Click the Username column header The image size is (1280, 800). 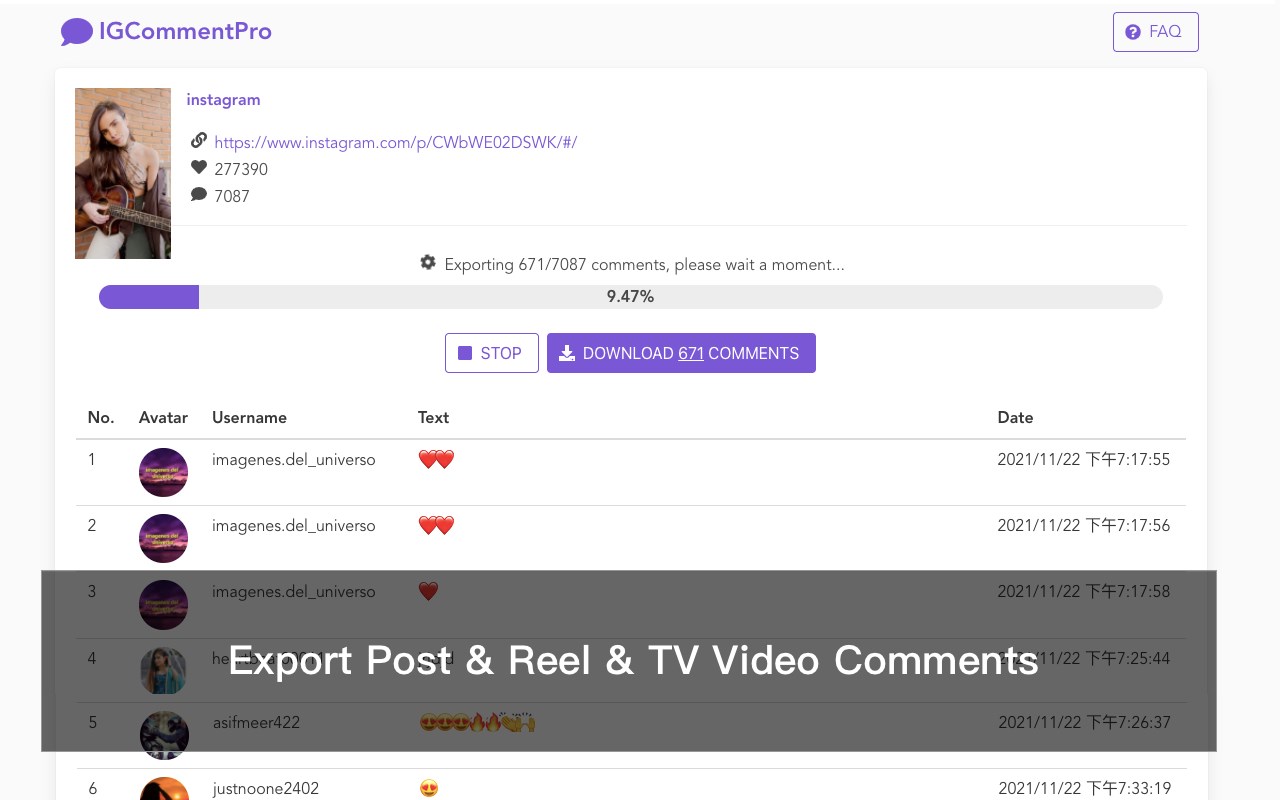pyautogui.click(x=249, y=418)
